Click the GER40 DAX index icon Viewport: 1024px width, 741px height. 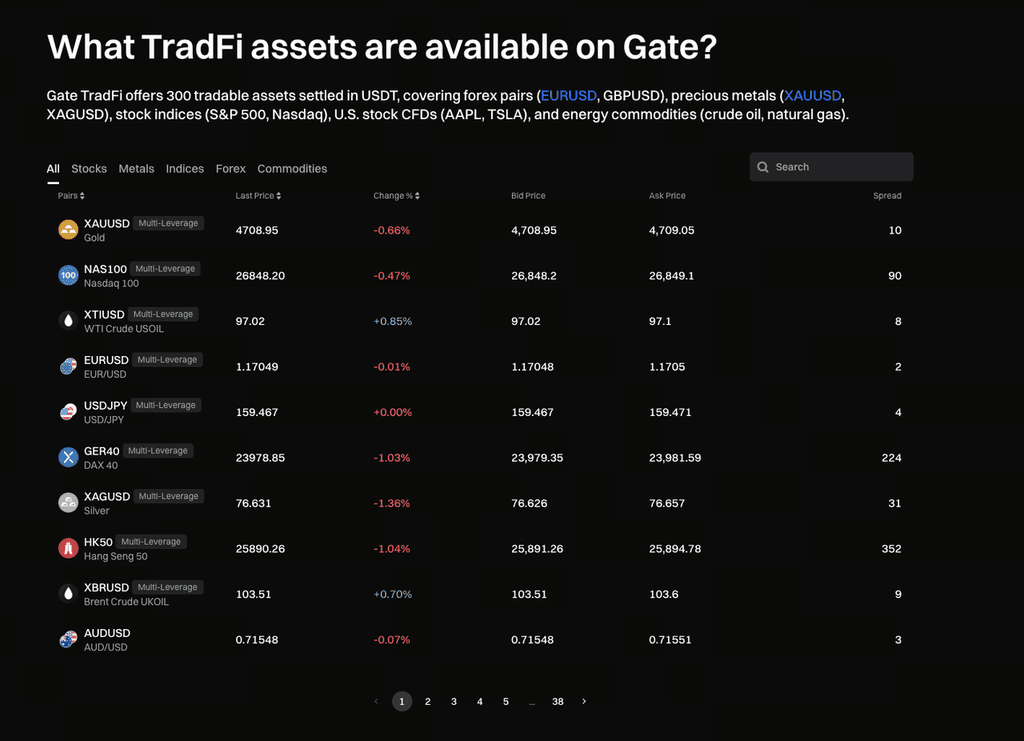tap(68, 457)
